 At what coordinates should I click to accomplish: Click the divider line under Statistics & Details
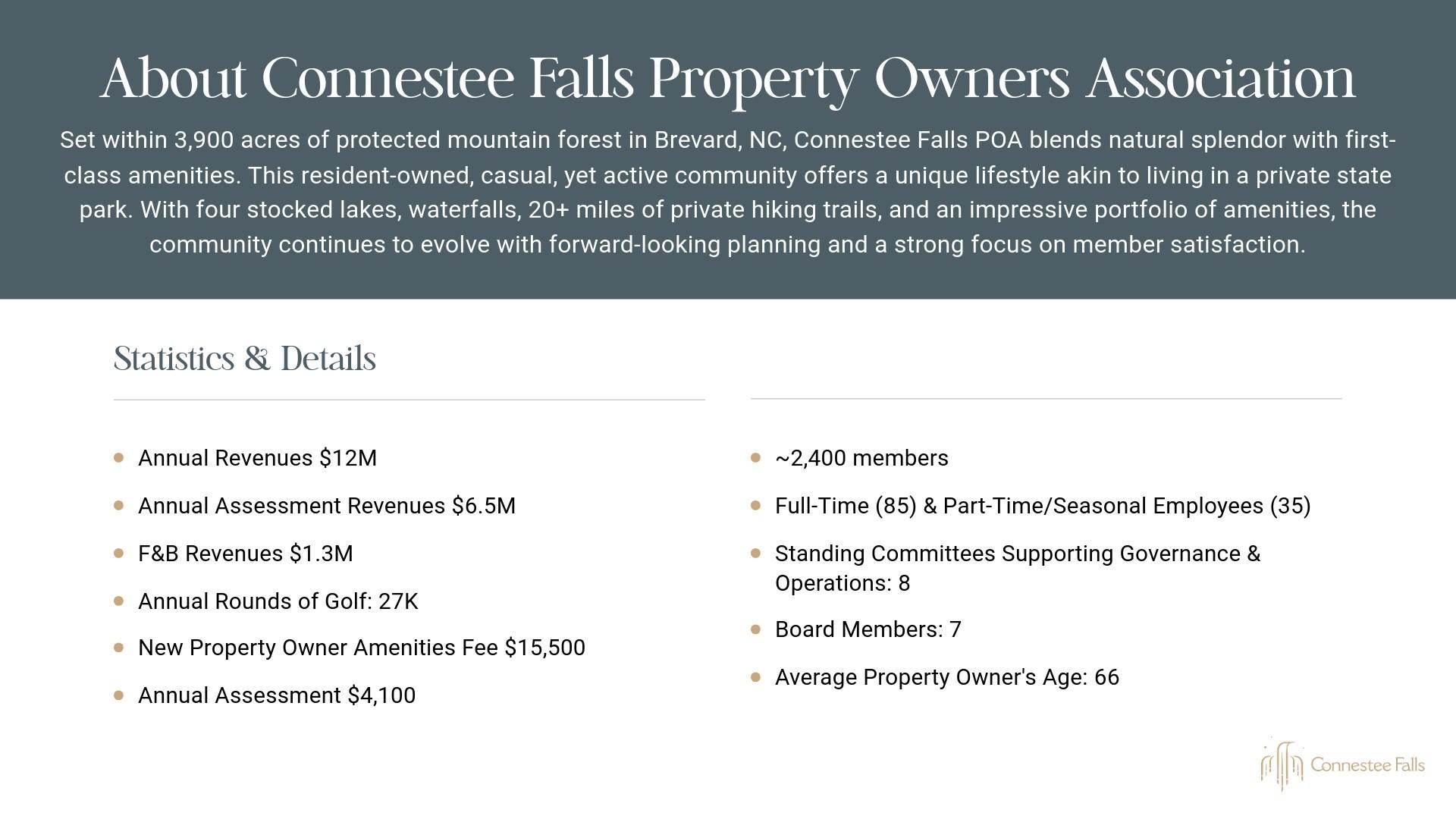pos(409,400)
